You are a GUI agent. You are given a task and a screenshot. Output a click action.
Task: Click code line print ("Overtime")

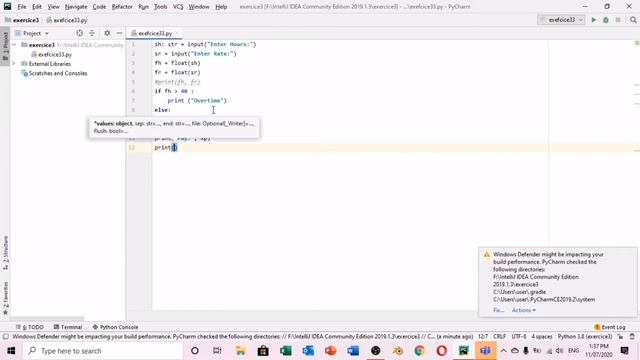[197, 100]
